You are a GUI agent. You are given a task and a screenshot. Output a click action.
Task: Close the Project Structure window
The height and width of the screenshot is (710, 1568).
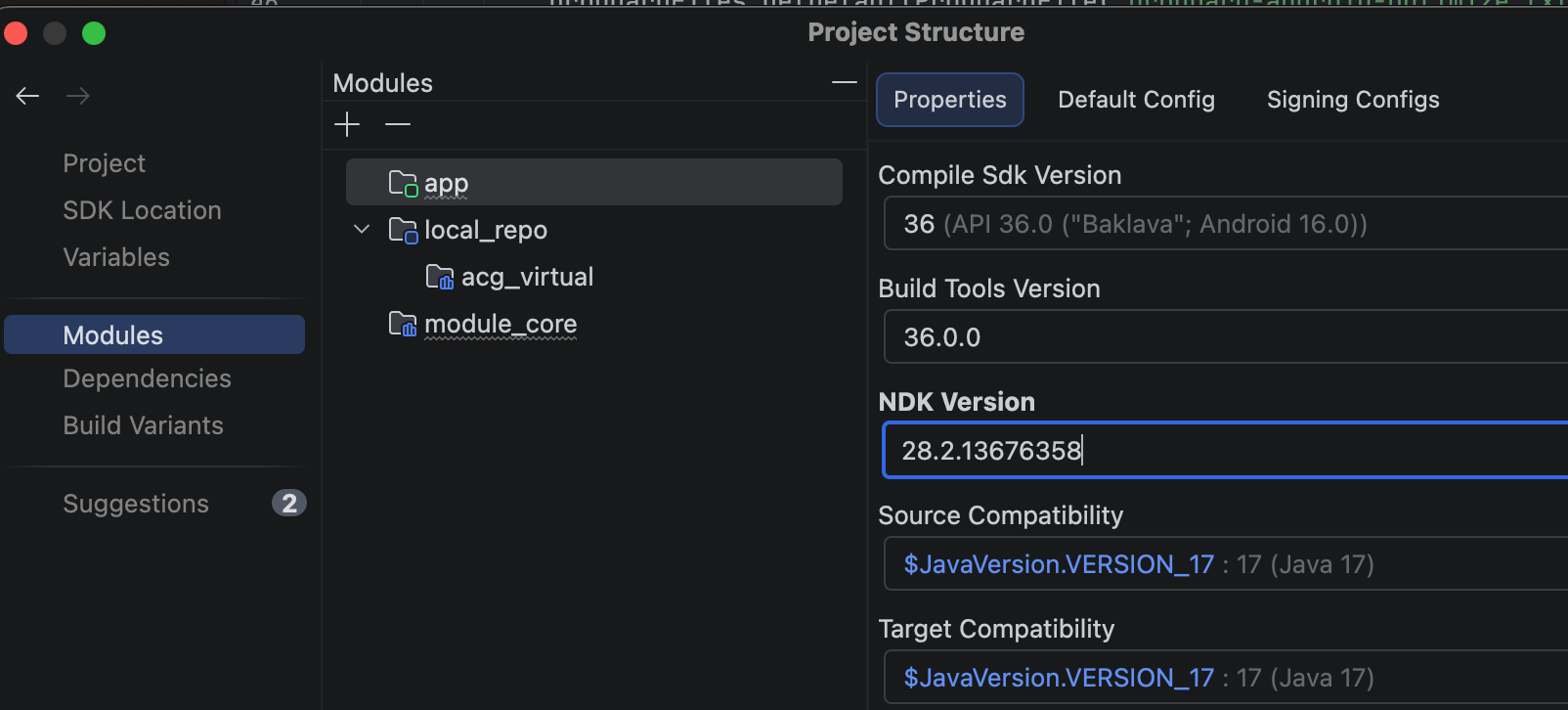click(x=16, y=33)
